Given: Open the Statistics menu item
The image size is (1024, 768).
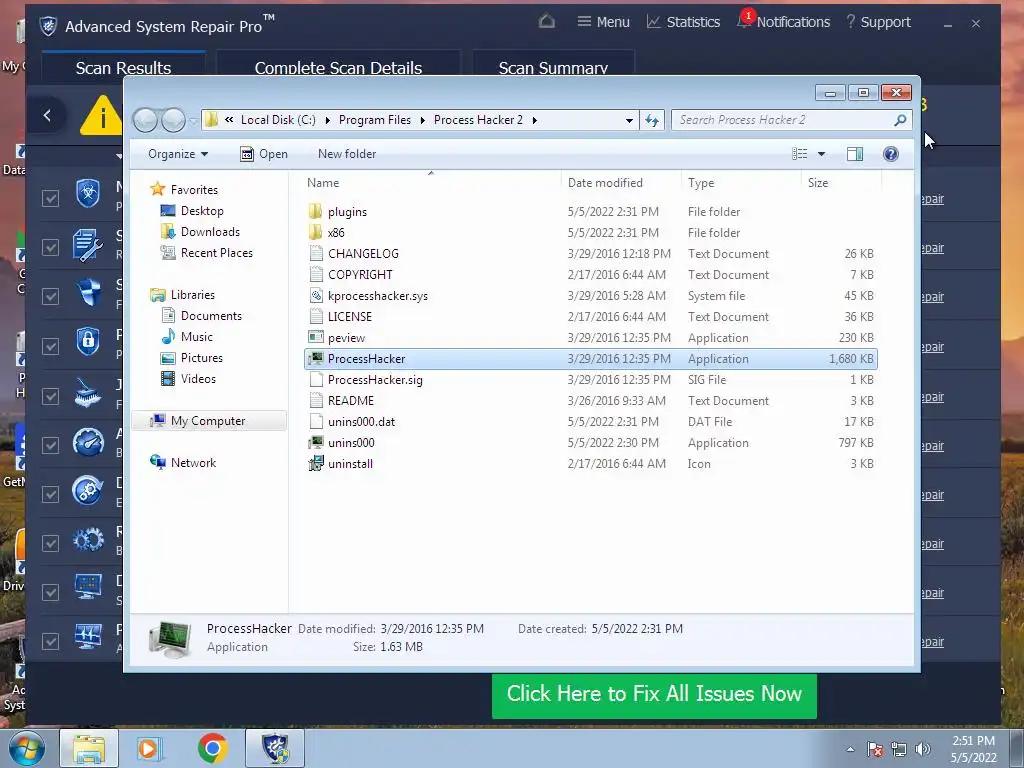Looking at the screenshot, I should tap(683, 22).
